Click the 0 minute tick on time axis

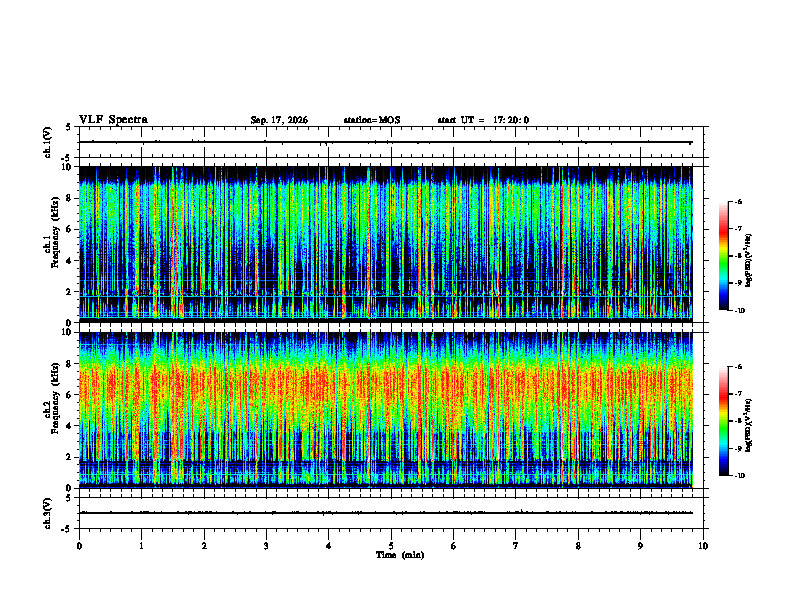79,546
